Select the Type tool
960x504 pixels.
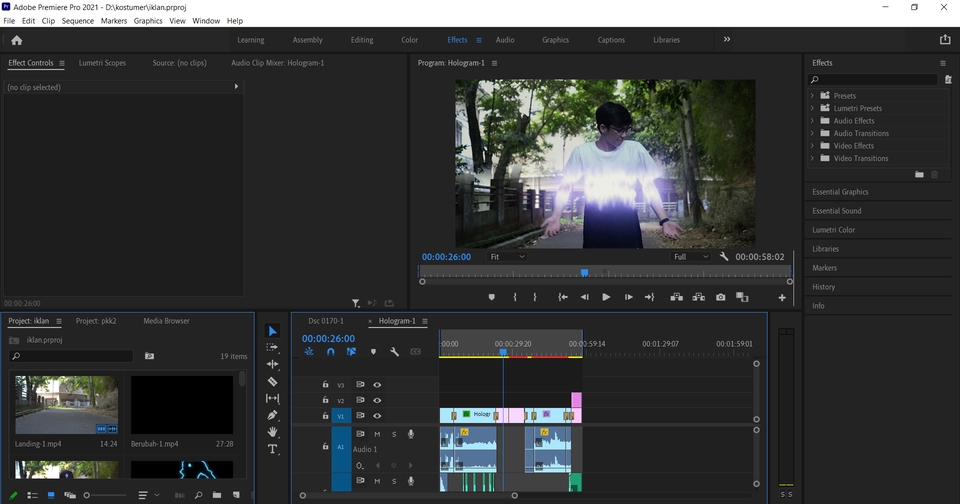272,449
